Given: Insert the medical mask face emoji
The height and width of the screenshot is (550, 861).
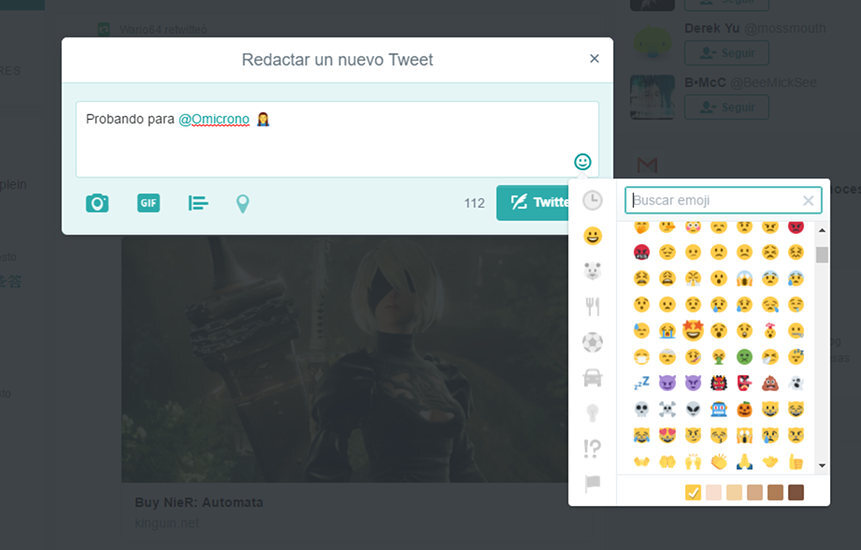Looking at the screenshot, I should click(641, 357).
